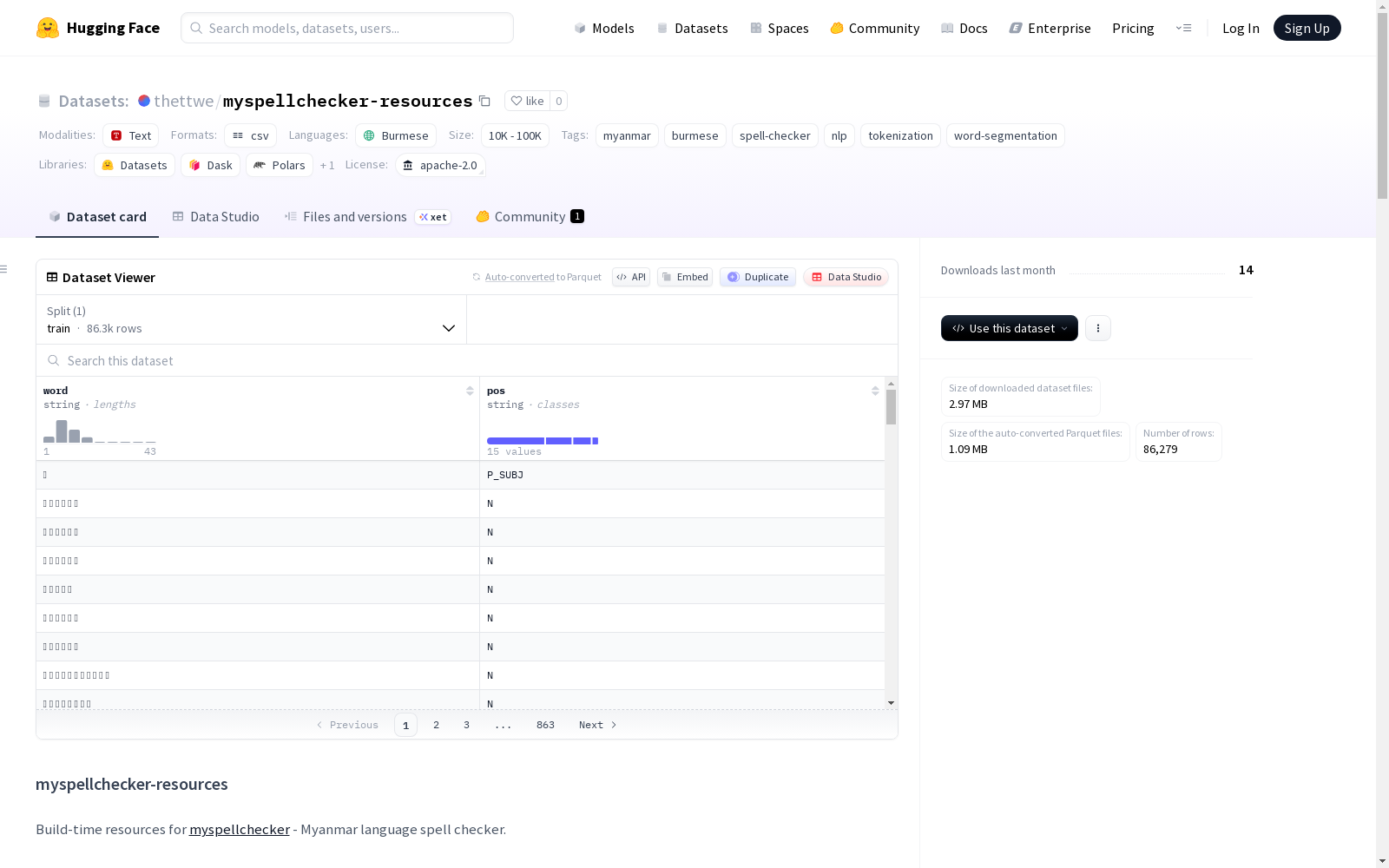Click the like count showing 0
The height and width of the screenshot is (868, 1389).
[x=559, y=101]
